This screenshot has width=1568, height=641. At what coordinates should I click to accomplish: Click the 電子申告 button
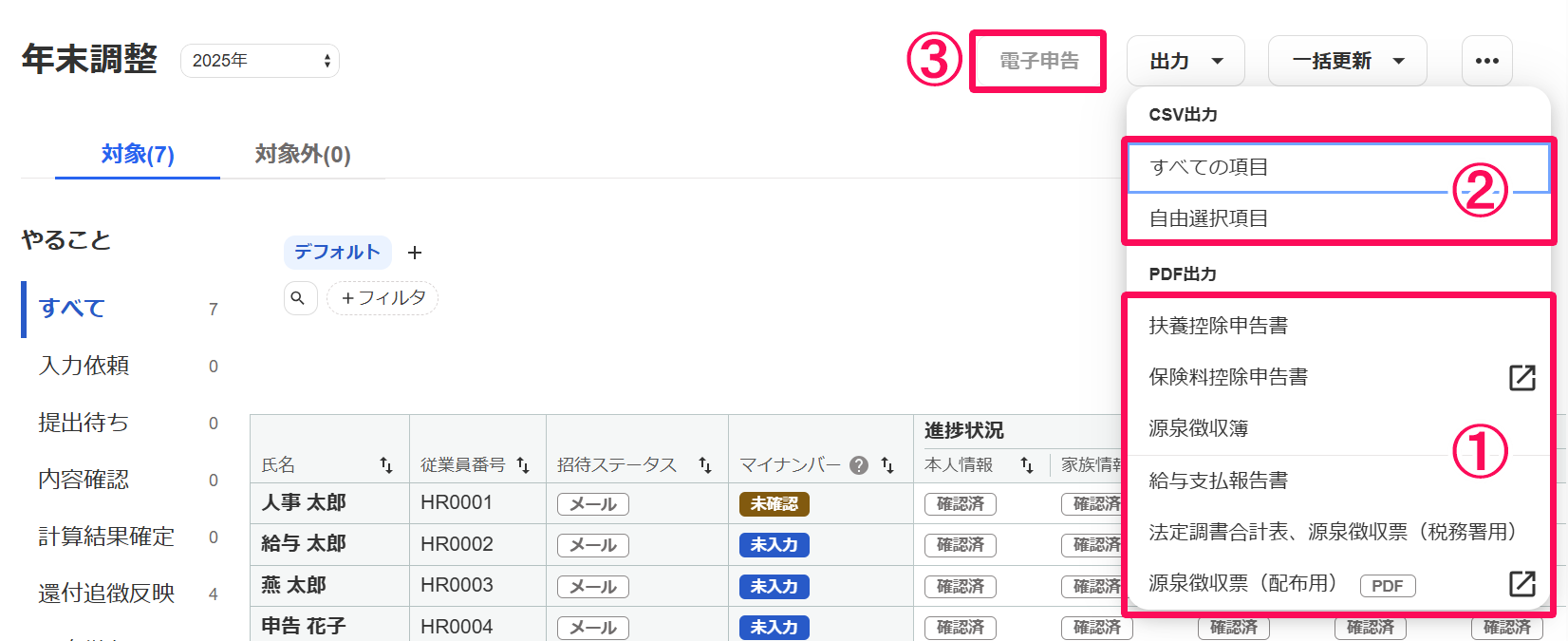(1038, 61)
